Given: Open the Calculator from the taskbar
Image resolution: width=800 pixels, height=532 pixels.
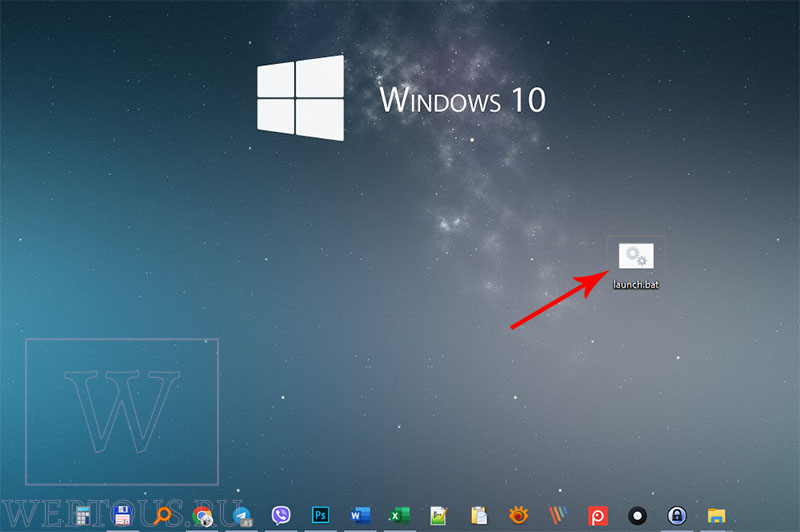Looking at the screenshot, I should [x=82, y=516].
